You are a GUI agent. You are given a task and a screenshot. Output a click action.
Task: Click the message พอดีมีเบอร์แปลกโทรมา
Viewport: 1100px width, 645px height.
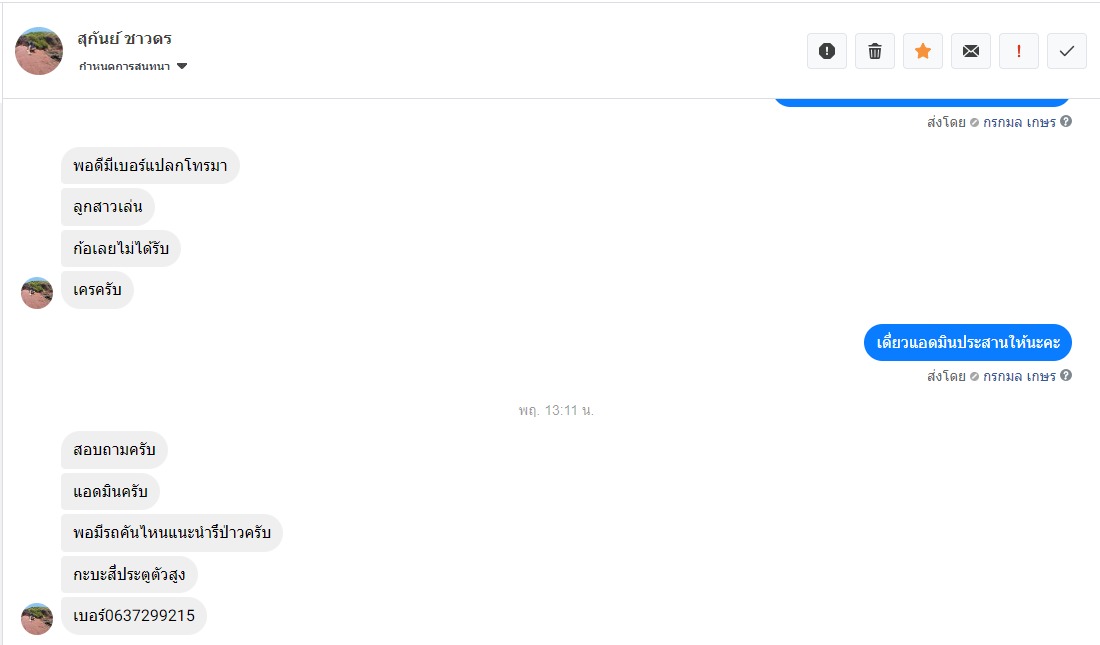[x=150, y=166]
